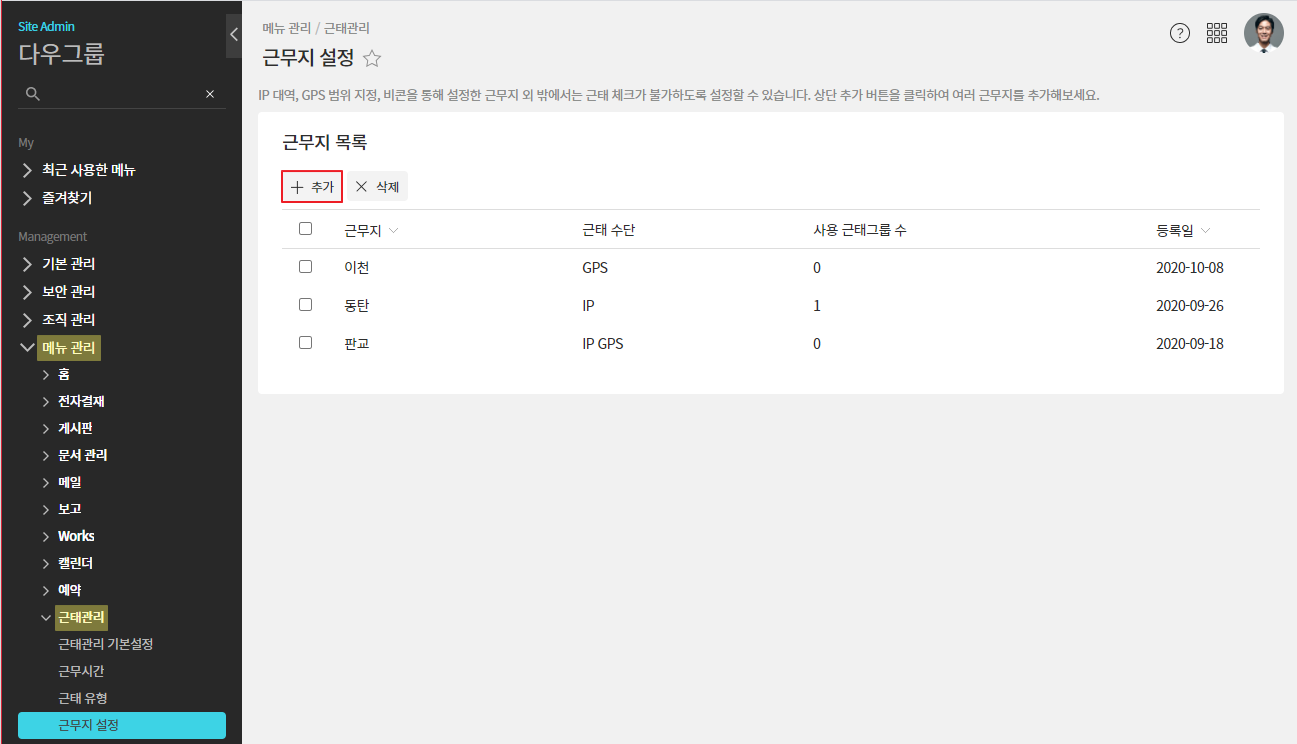Click the user profile avatar

point(1263,33)
